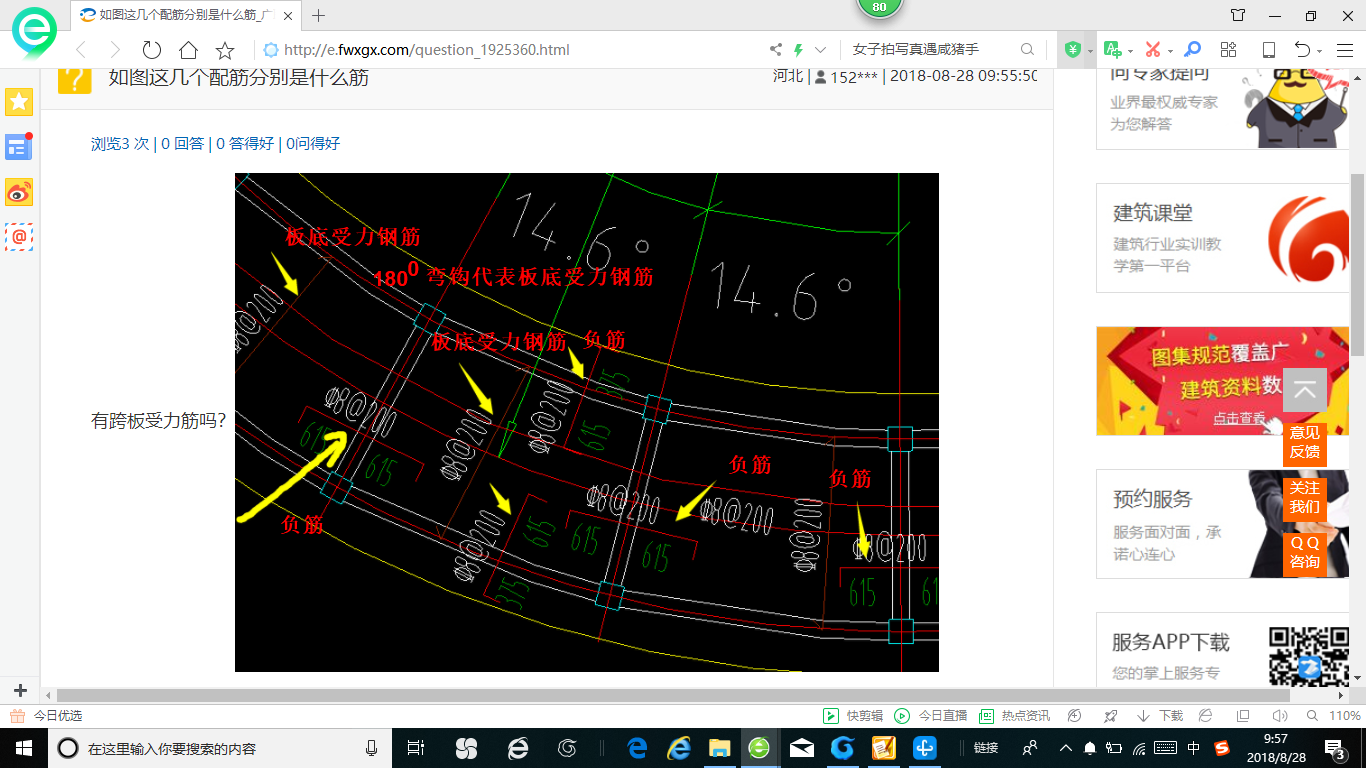The image size is (1366, 768).
Task: Click the back-to-top arrow button
Action: point(1304,390)
